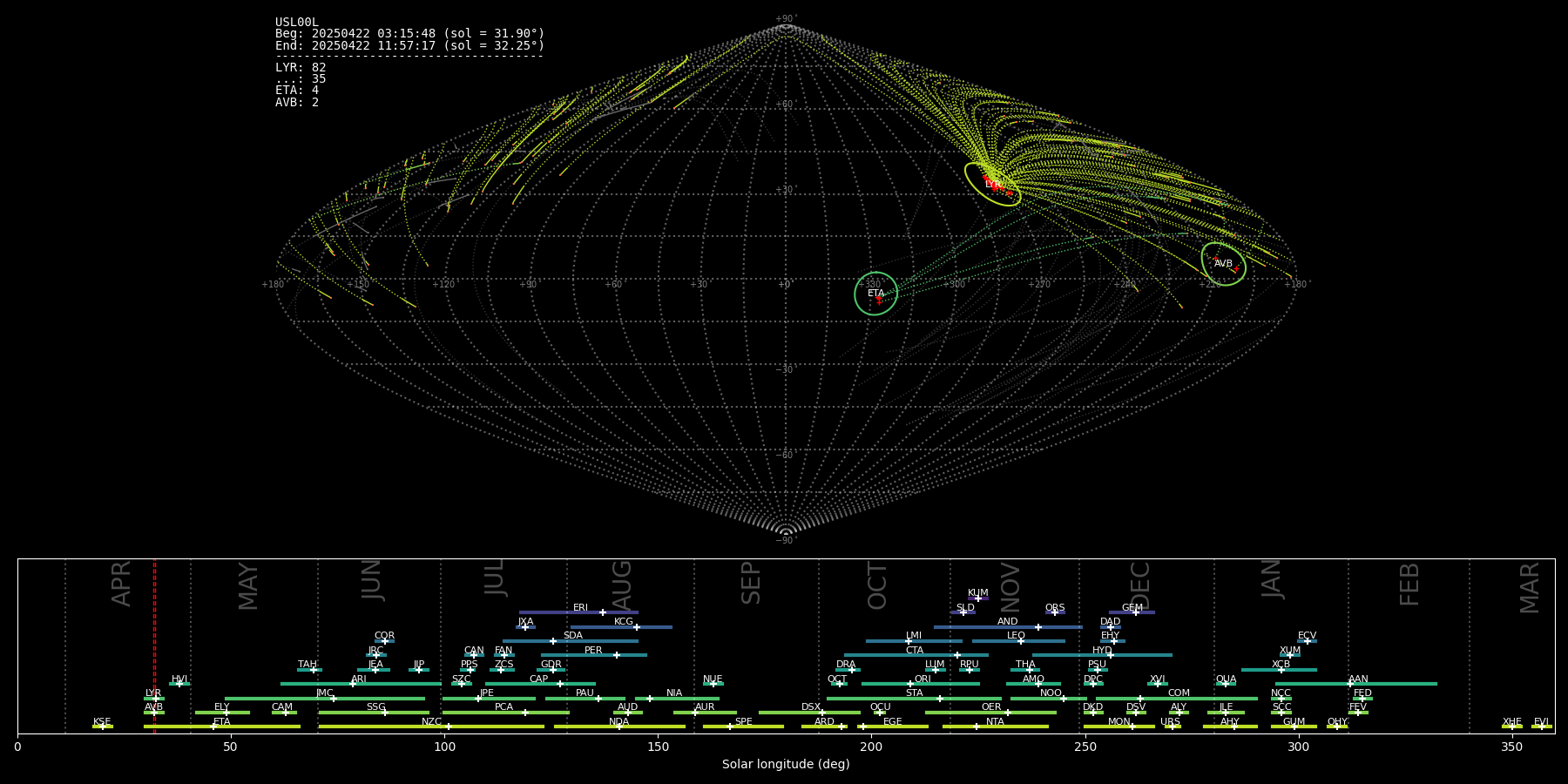Viewport: 1568px width, 784px height.
Task: Select the KCG shower bar in timeline
Action: 621,627
